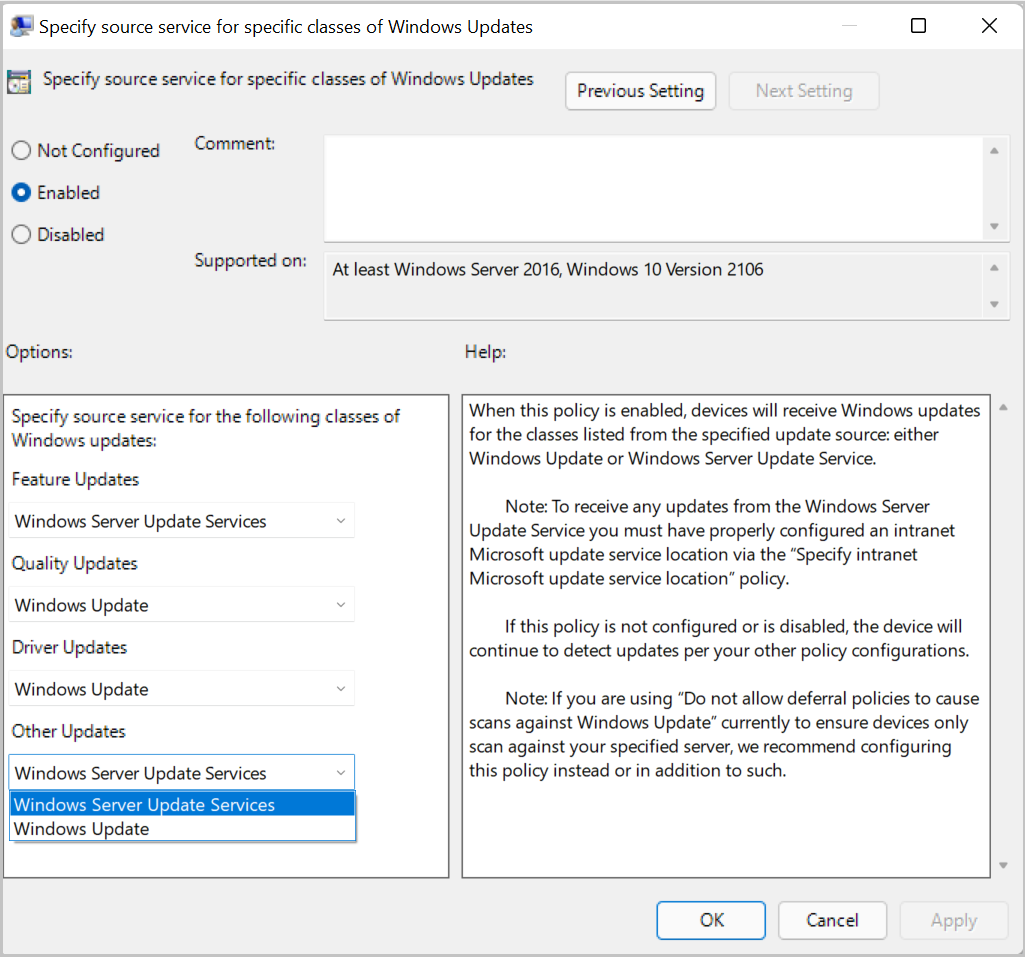This screenshot has width=1025, height=957.
Task: Collapse the open Other Updates dropdown
Action: (x=340, y=772)
